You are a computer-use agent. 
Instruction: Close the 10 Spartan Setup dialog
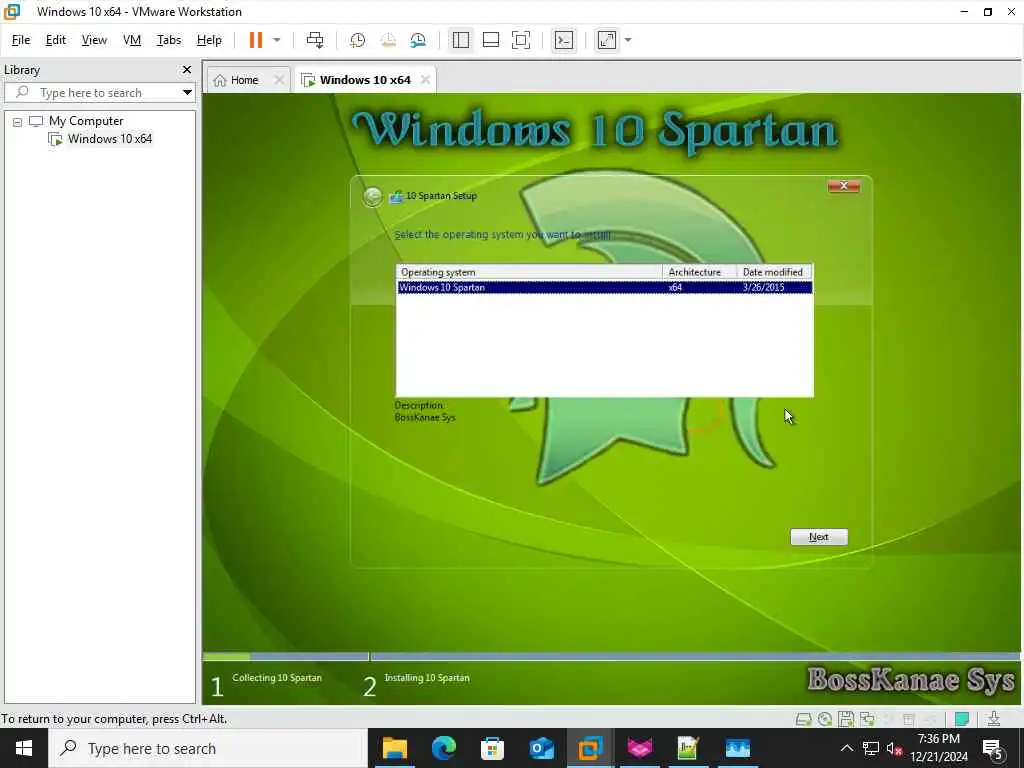[844, 186]
